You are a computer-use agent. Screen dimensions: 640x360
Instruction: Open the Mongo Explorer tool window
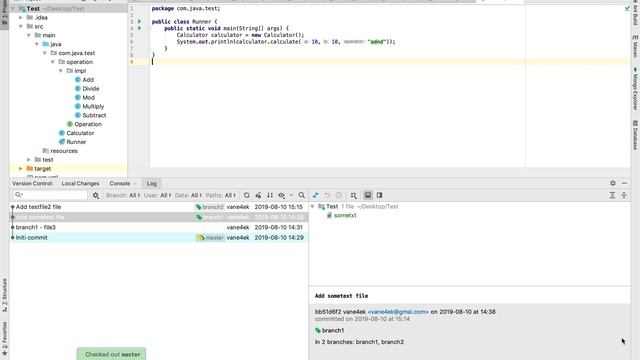pos(635,89)
